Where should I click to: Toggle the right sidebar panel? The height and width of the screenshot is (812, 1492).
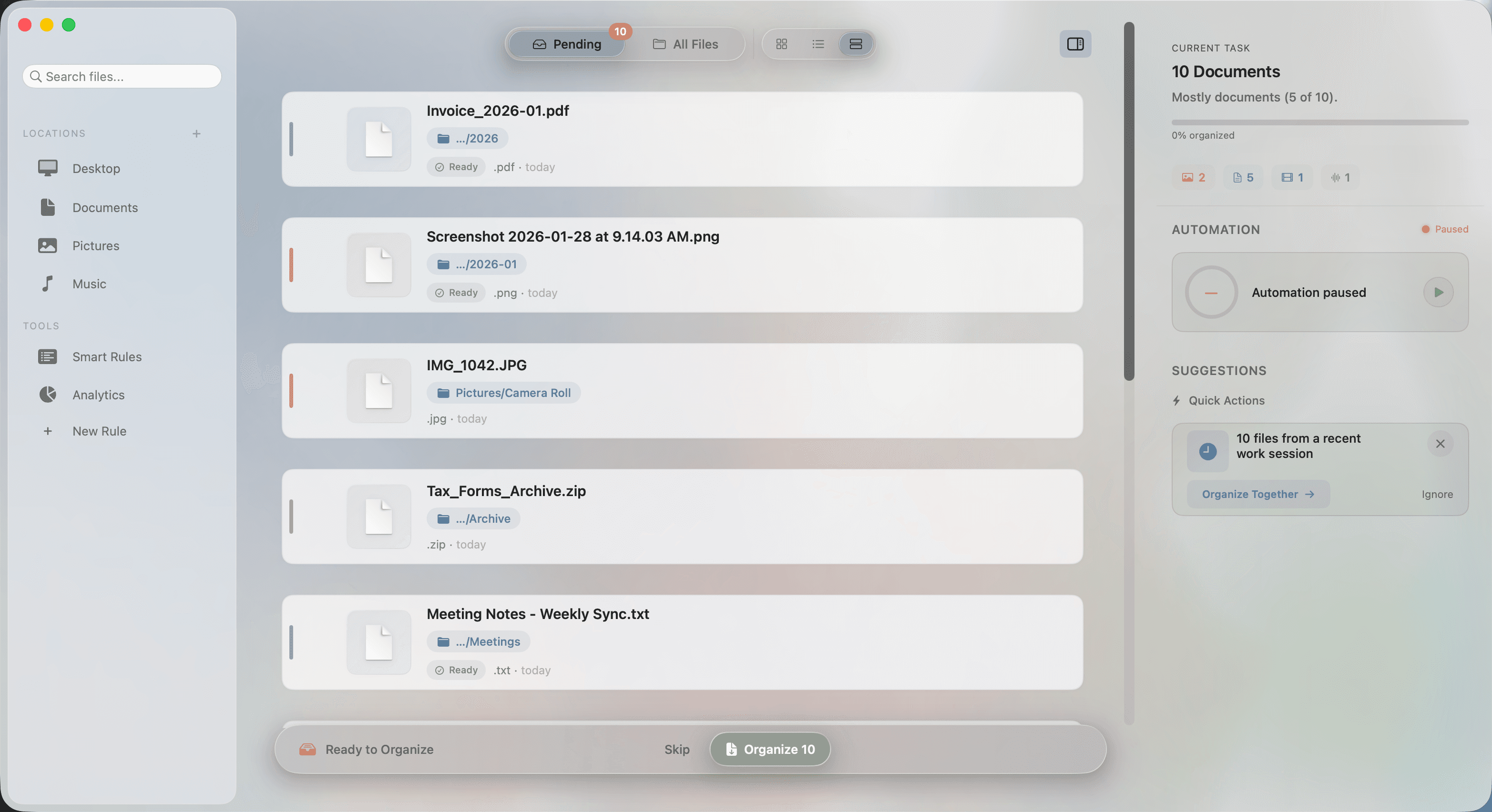tap(1075, 44)
